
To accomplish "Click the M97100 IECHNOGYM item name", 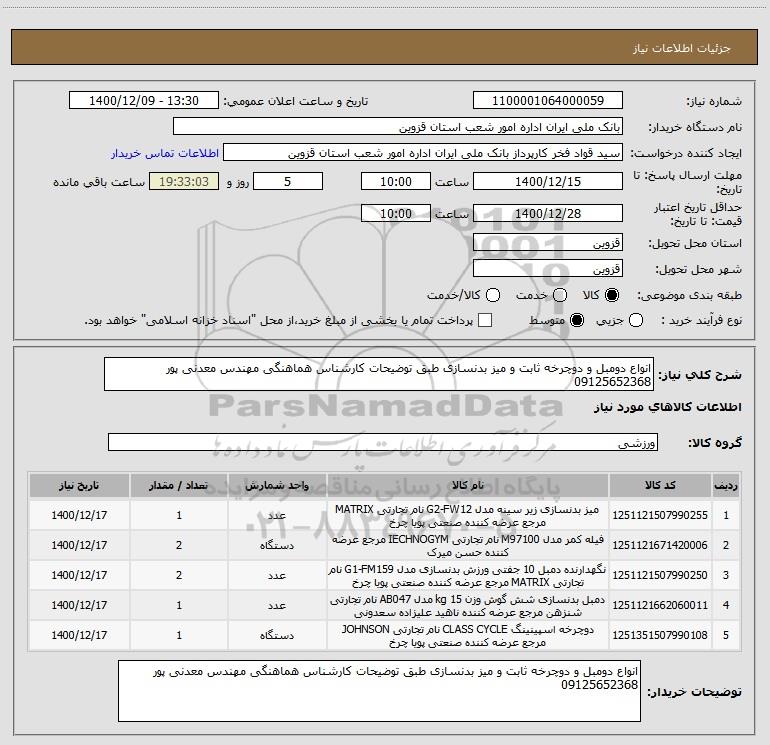I will click(x=468, y=546).
